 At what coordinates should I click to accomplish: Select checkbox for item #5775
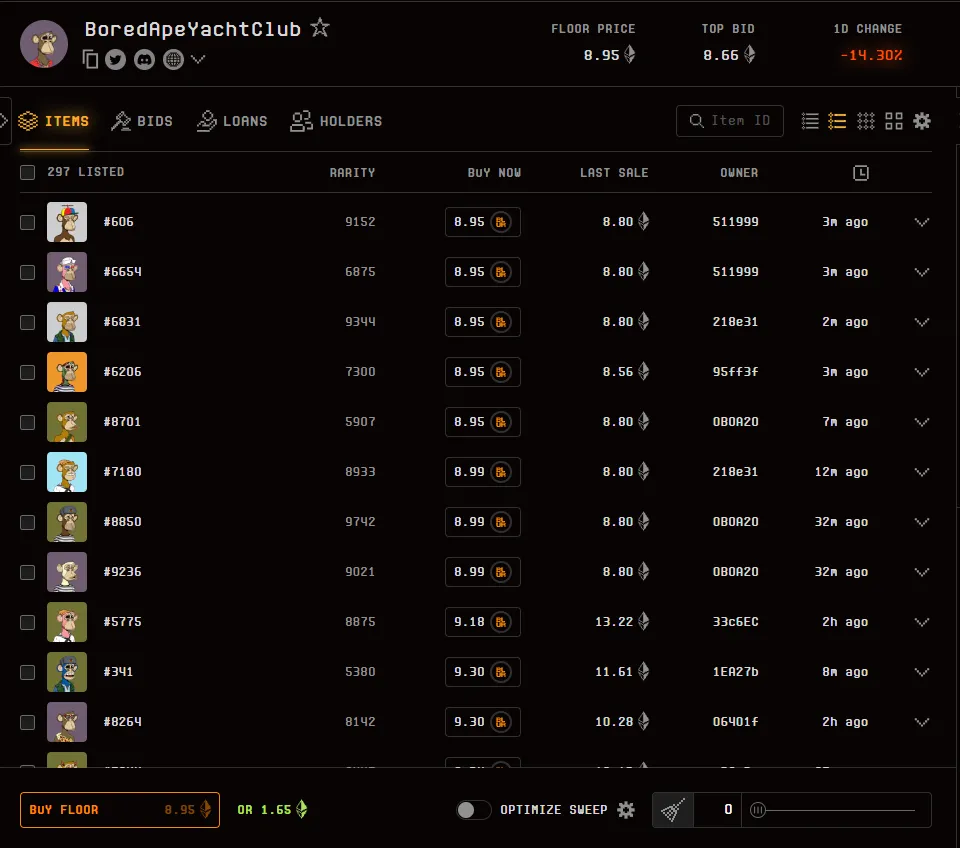coord(28,623)
